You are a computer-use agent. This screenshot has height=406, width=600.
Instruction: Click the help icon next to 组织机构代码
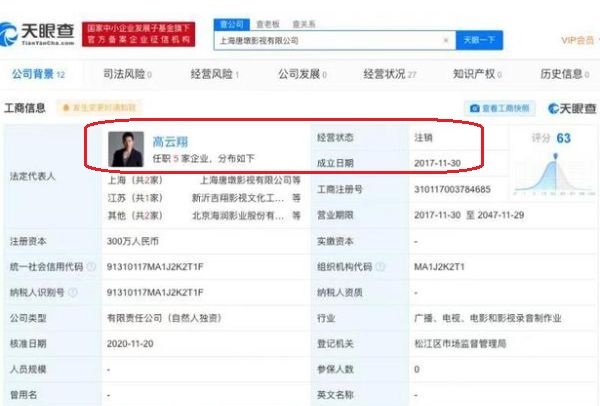(x=380, y=267)
